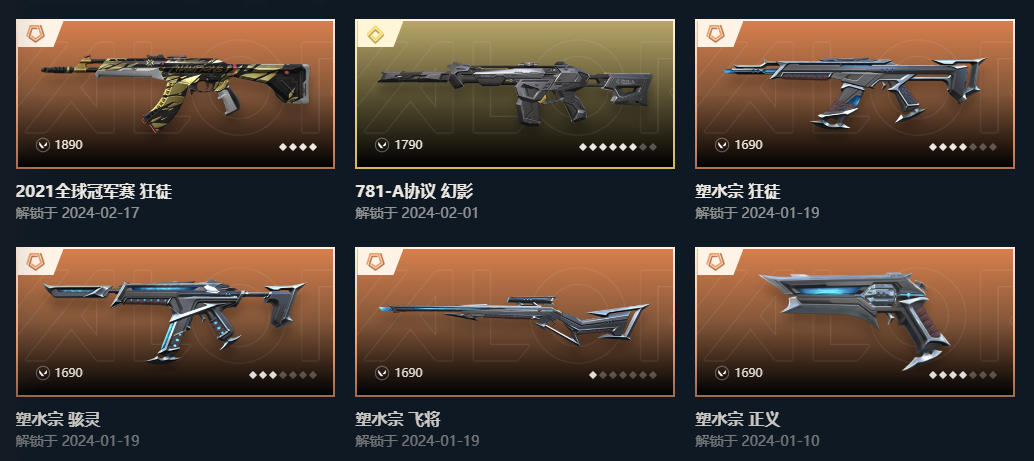Click rarity tier icon on 塑水宗 飞将 card

click(x=375, y=262)
